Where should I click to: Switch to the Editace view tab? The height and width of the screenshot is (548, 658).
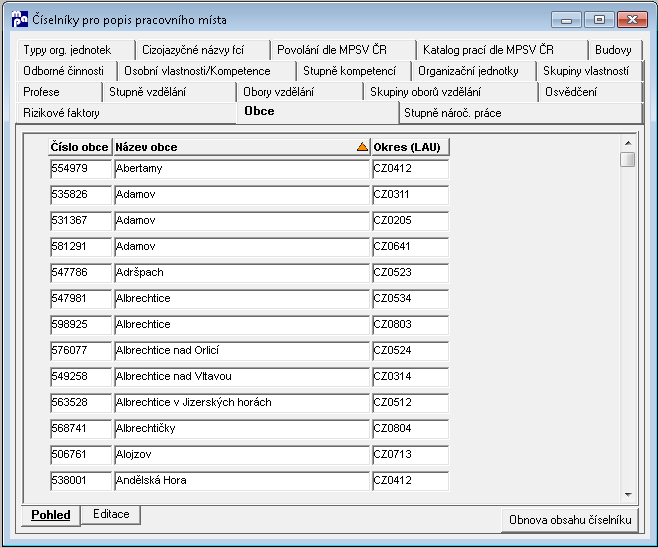pyautogui.click(x=111, y=514)
